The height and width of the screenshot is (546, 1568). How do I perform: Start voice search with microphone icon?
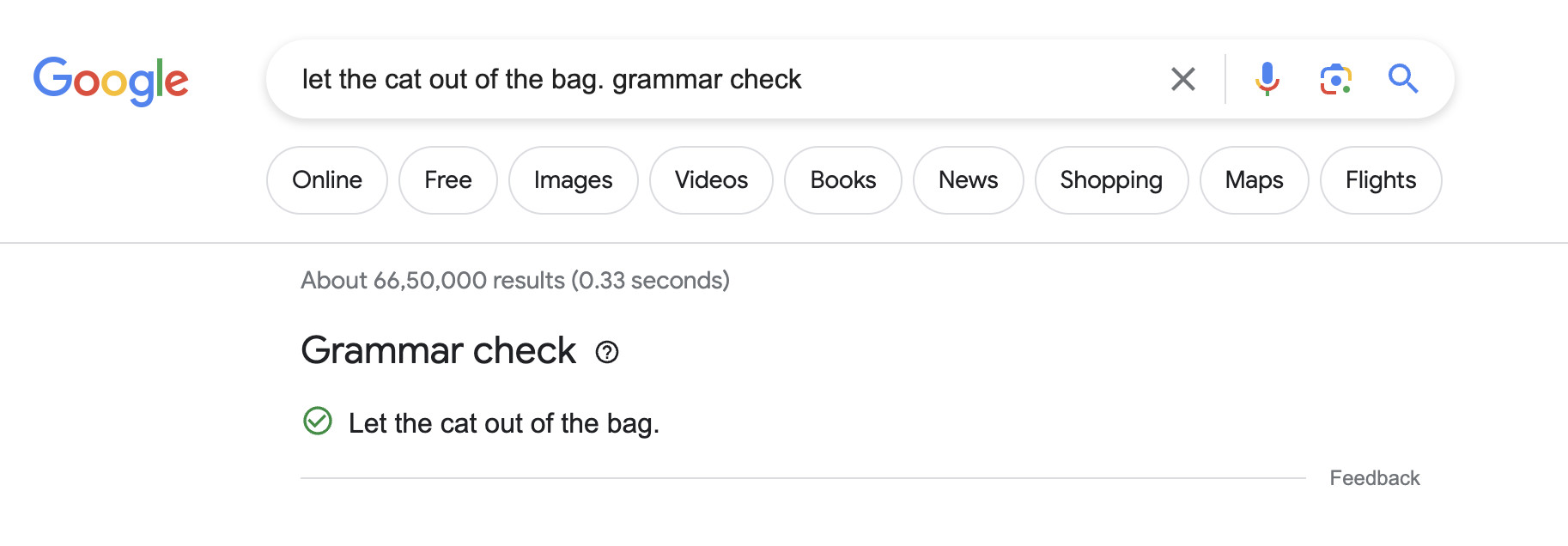[x=1267, y=79]
